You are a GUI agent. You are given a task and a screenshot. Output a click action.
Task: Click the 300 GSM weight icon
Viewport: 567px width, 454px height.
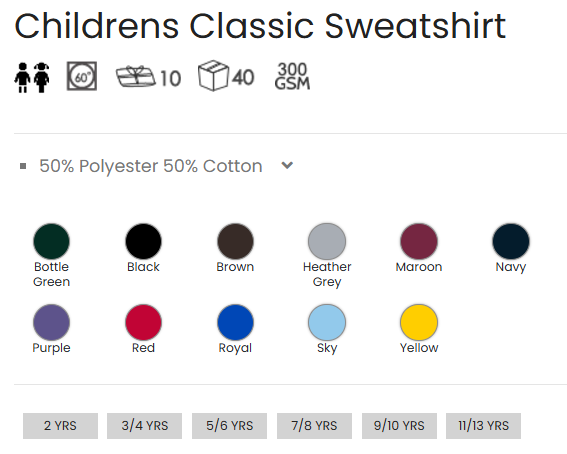pos(292,76)
